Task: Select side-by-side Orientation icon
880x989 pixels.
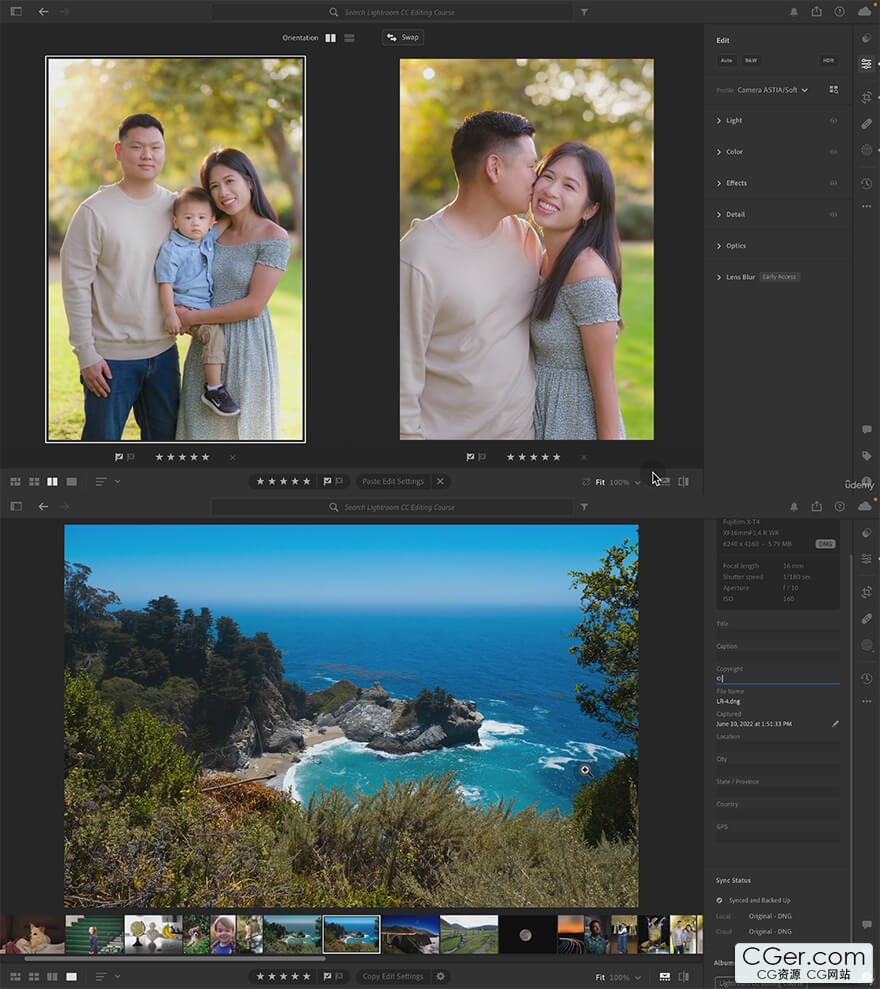Action: tap(330, 38)
